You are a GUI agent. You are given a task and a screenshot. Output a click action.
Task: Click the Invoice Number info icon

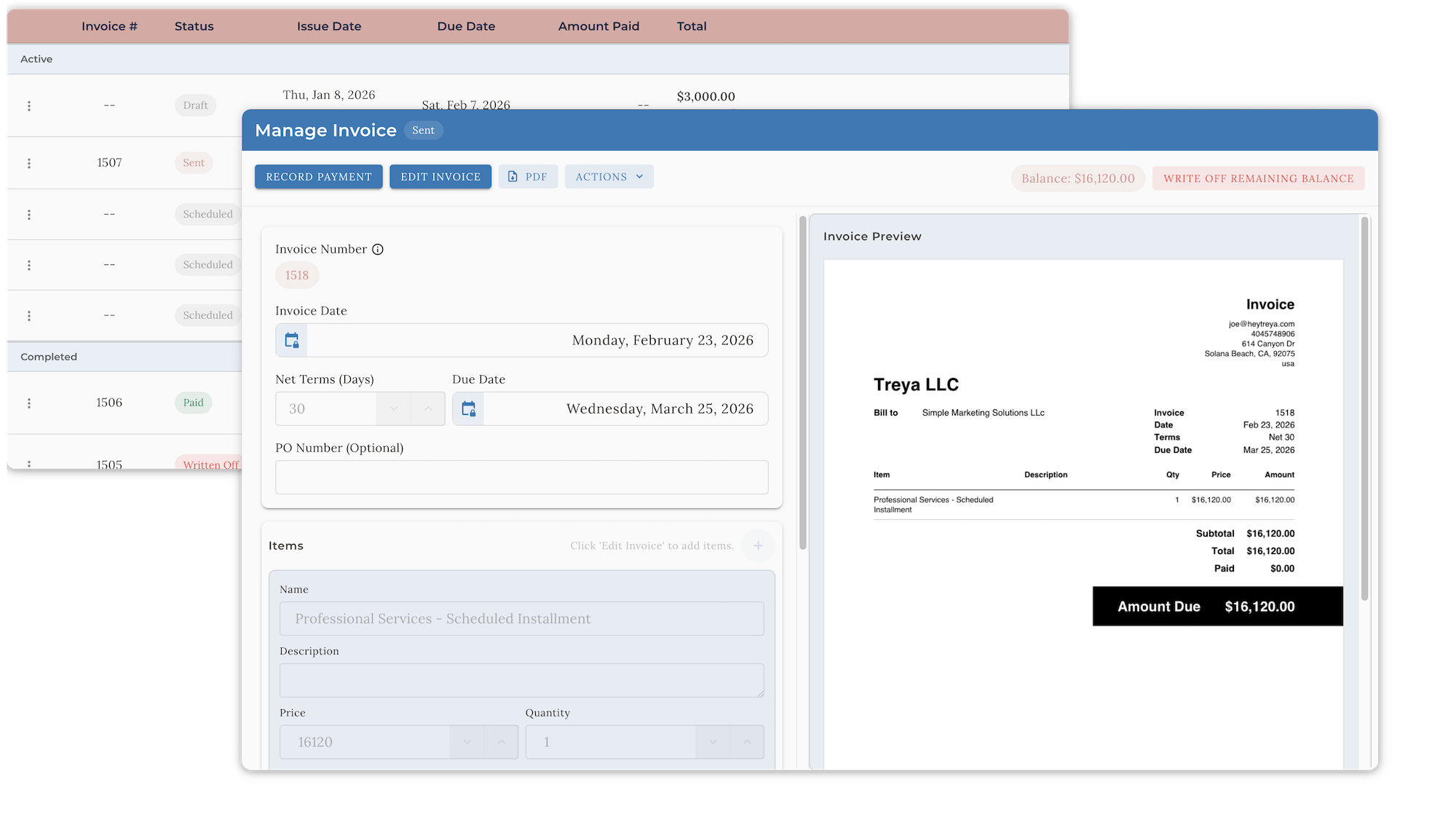(378, 249)
